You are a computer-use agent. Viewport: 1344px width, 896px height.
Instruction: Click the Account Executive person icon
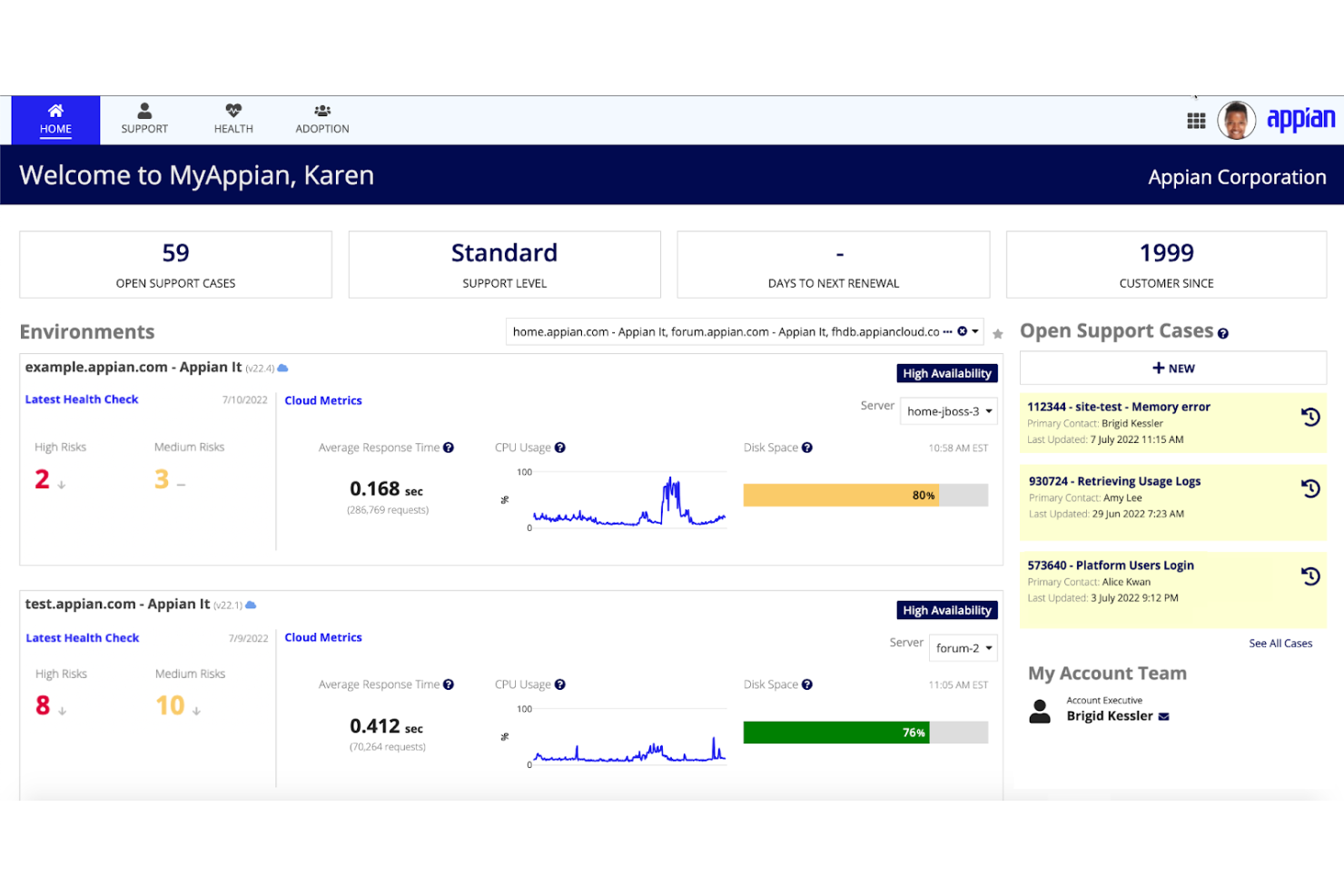pos(1040,711)
